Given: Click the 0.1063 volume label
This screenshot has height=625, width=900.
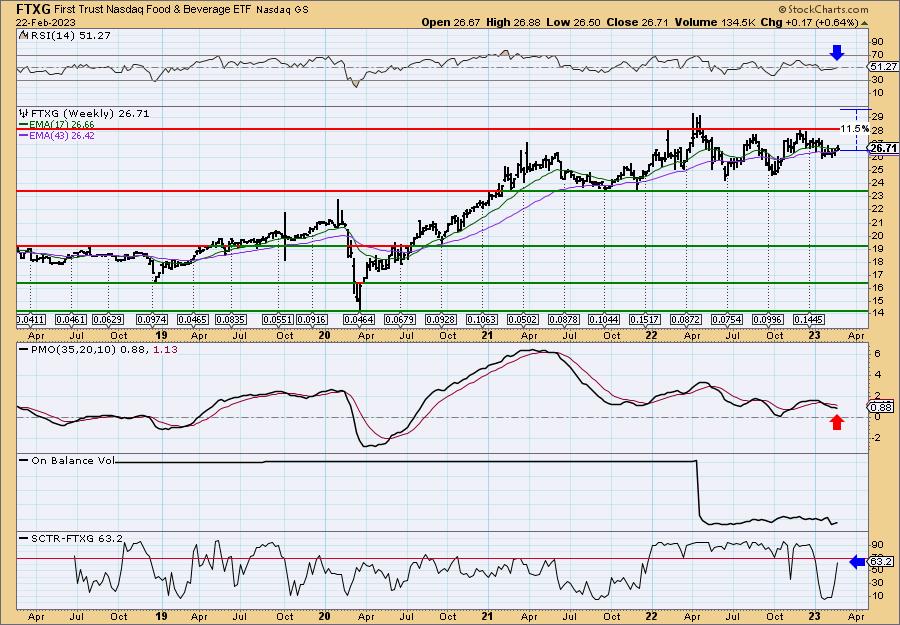Looking at the screenshot, I should [x=482, y=319].
